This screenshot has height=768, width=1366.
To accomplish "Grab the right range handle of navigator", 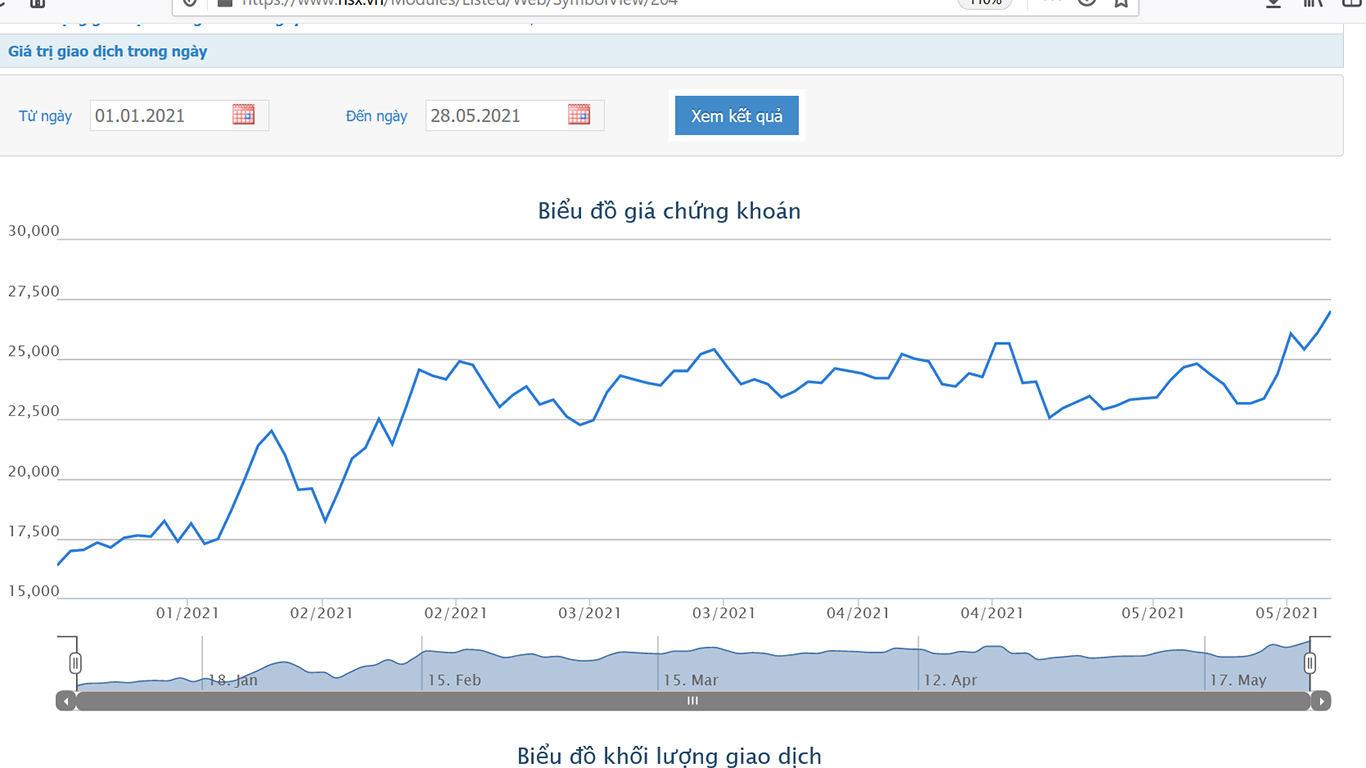I will 1310,663.
